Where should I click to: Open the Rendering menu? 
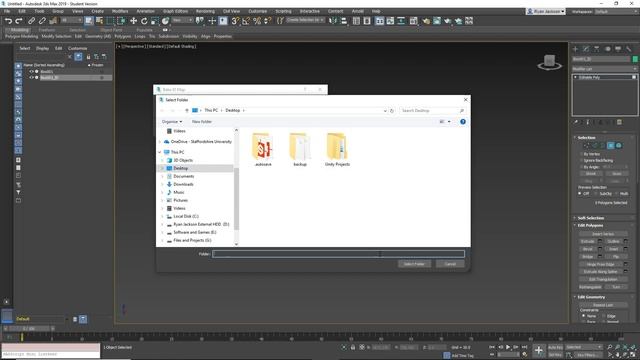tap(205, 11)
